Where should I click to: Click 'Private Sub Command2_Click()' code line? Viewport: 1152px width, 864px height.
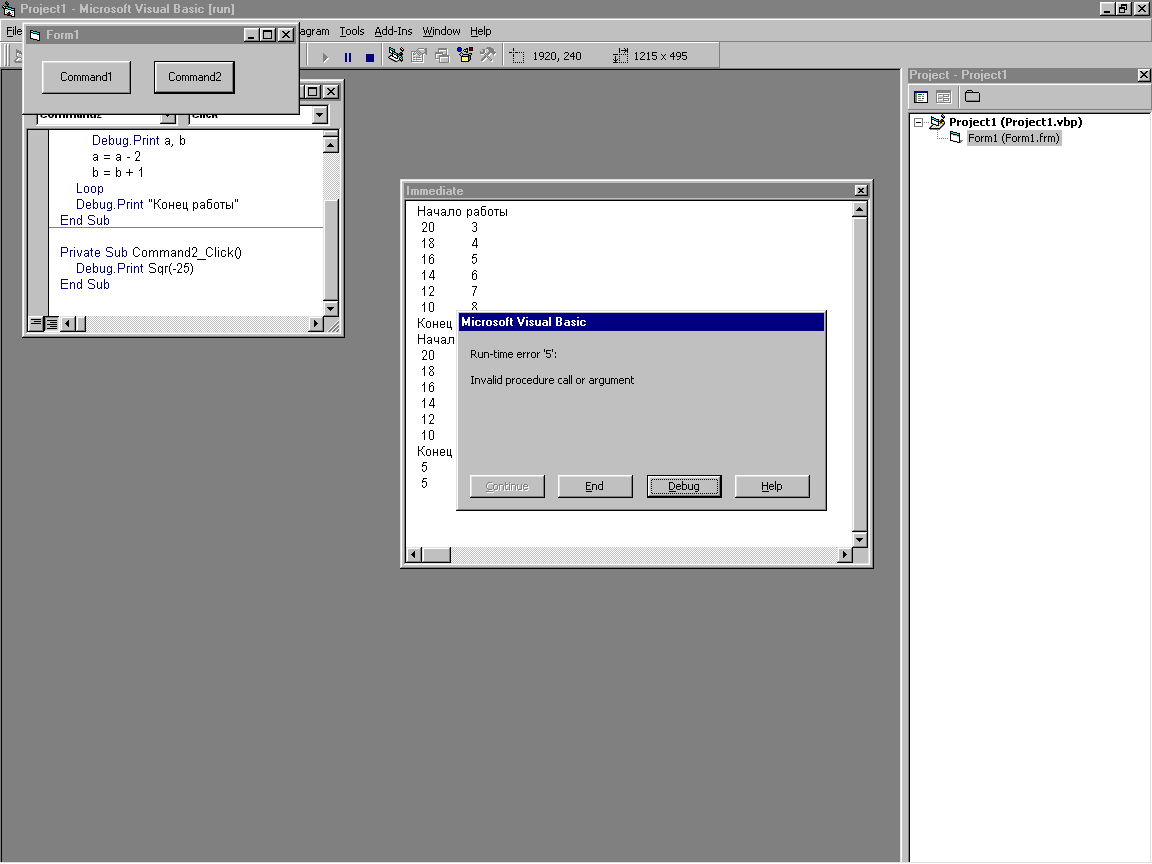pos(151,253)
